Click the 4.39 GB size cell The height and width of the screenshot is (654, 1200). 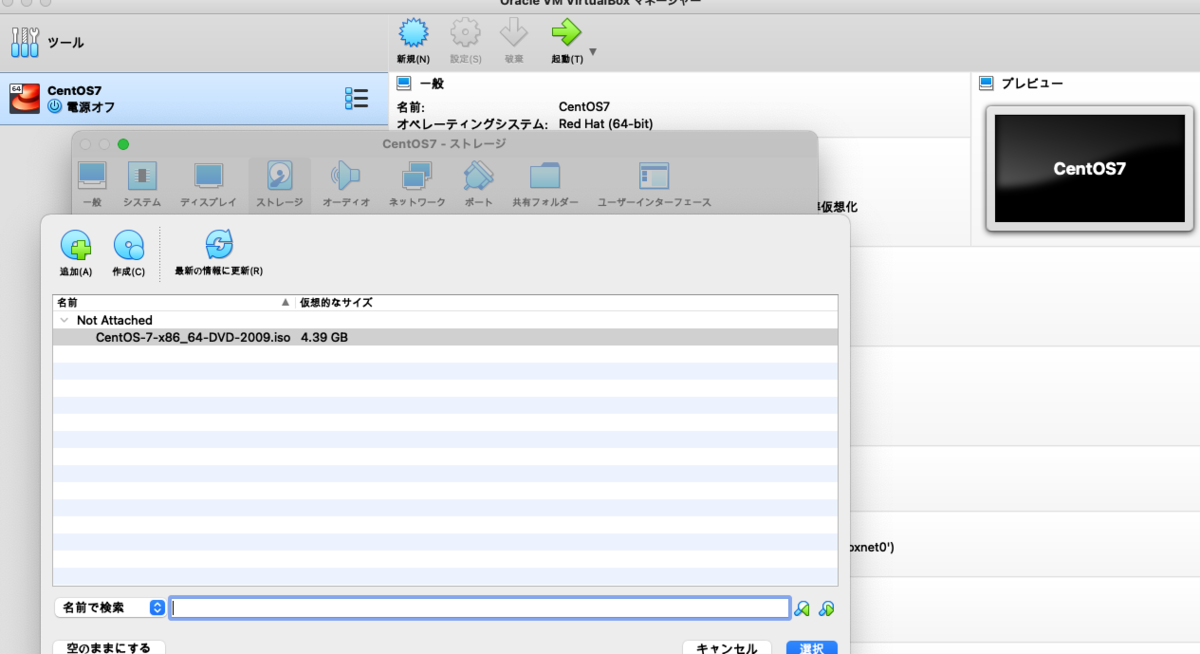[x=324, y=337]
